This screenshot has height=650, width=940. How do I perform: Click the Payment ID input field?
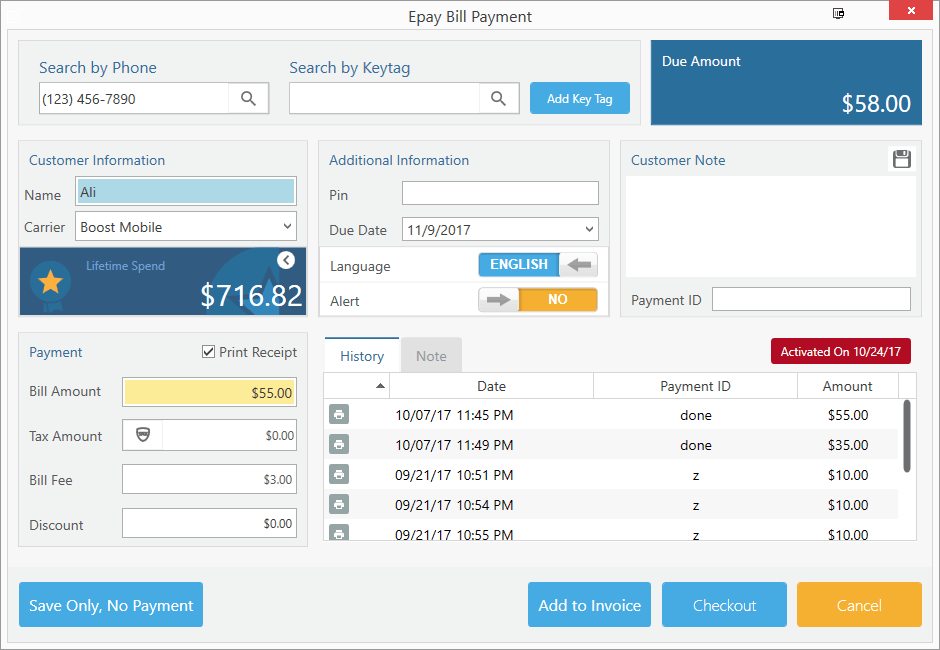pos(811,300)
